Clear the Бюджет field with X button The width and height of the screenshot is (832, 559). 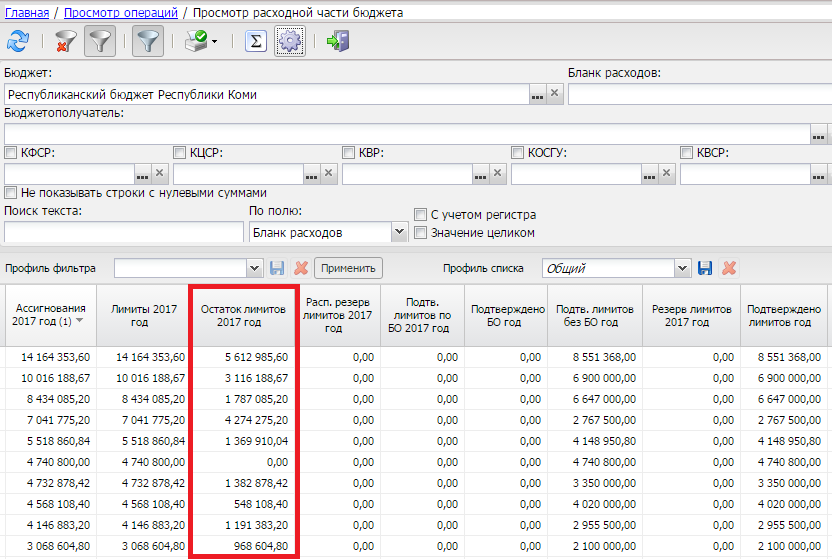coord(554,94)
